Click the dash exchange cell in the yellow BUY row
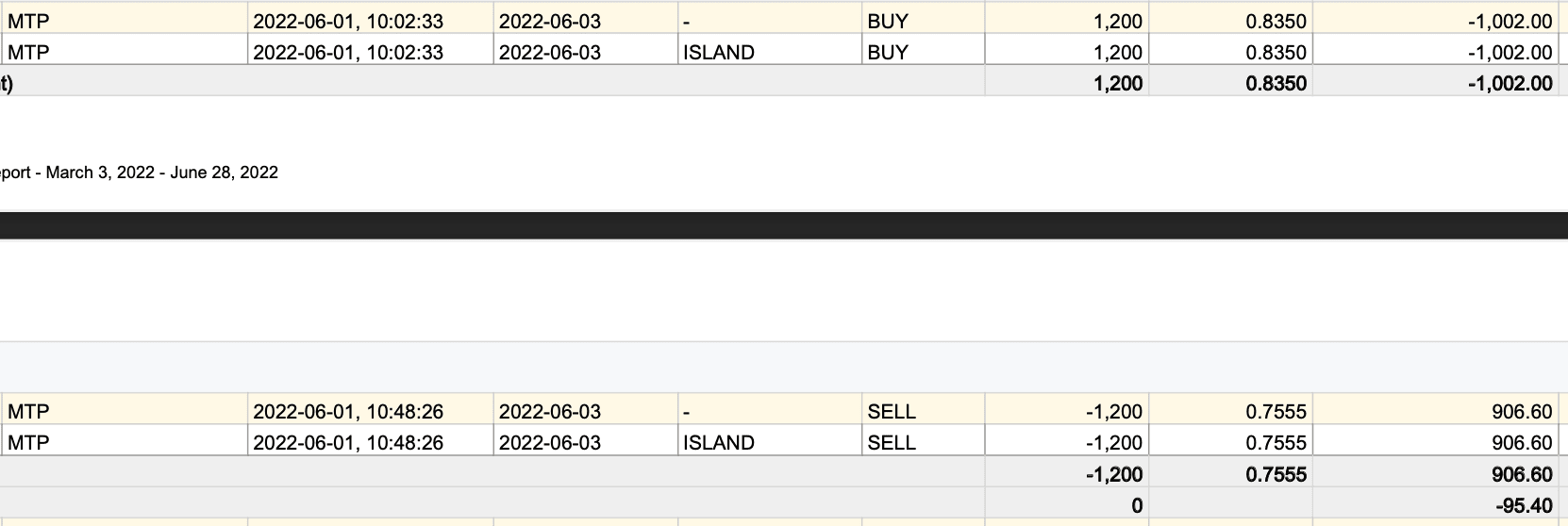Screen dimensions: 1568x526 (x=687, y=22)
